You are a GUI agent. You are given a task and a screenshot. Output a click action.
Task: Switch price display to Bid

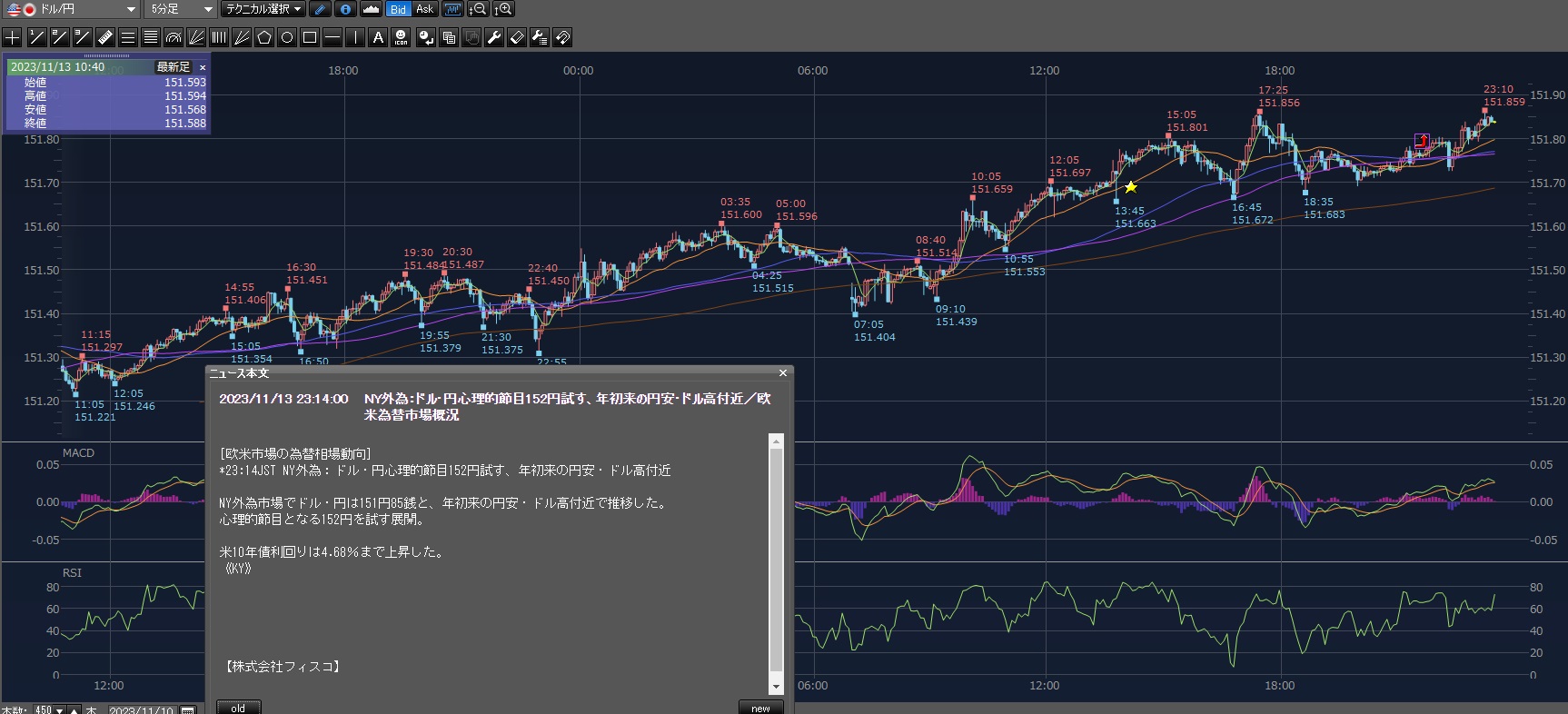coord(398,9)
